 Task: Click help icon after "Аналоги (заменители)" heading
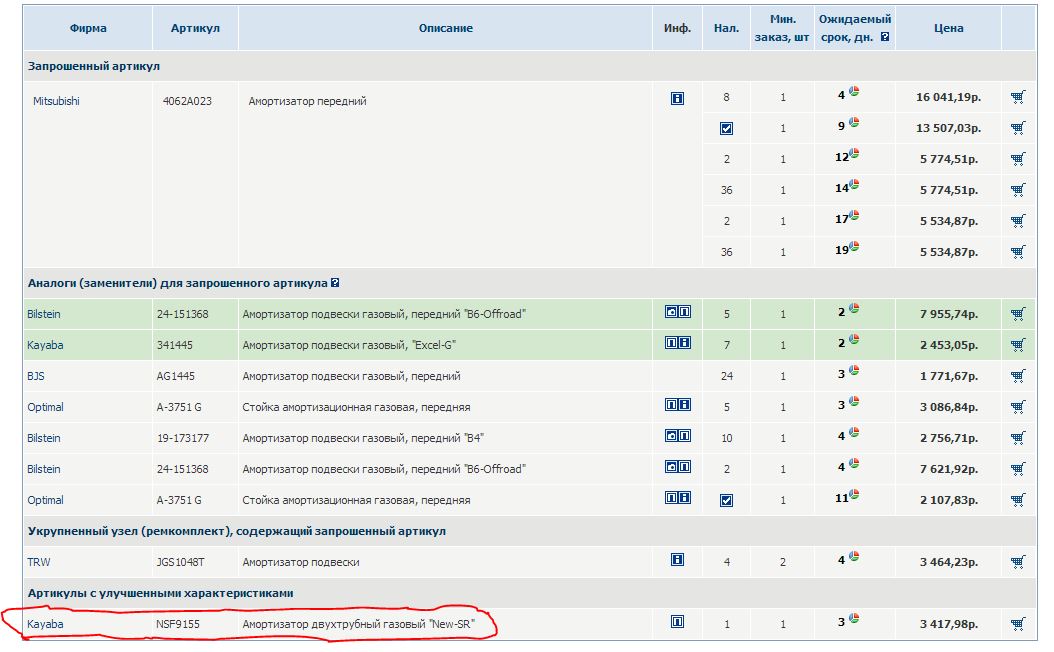click(x=335, y=283)
